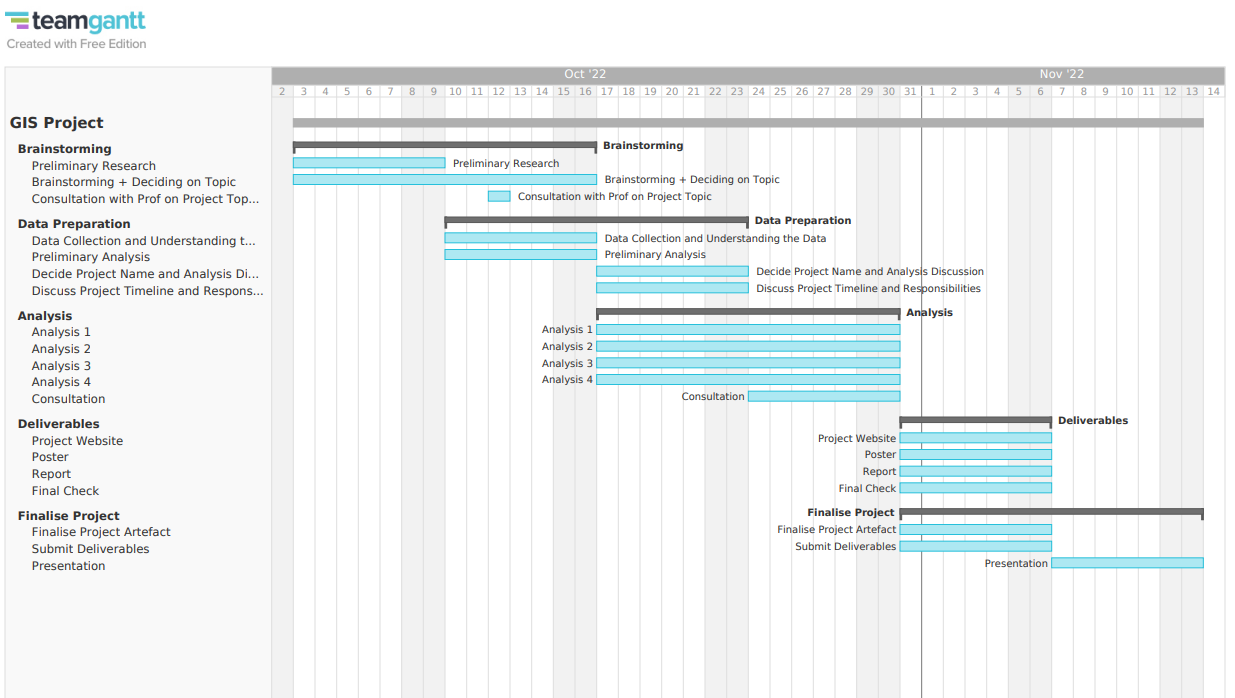Viewport: 1235px width, 698px height.
Task: Click Preliminary Research in the task list
Action: click(93, 166)
